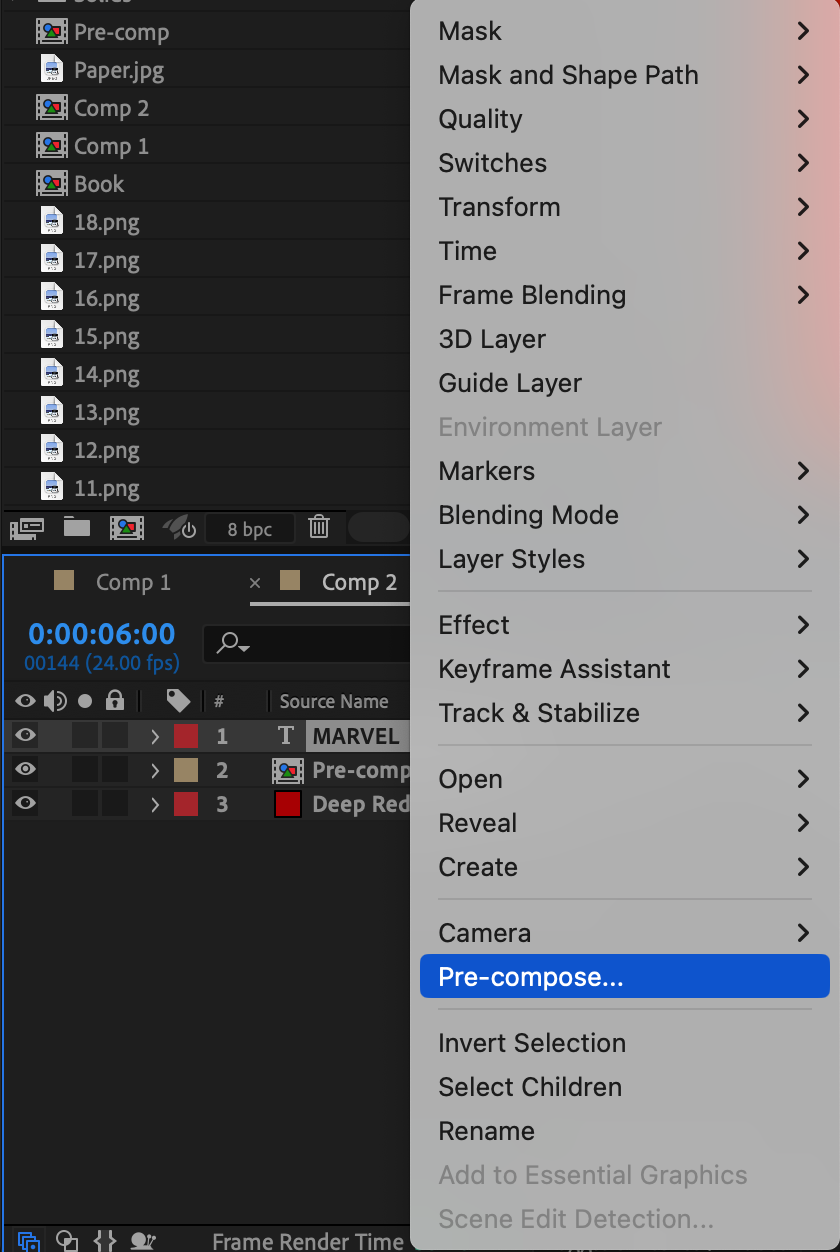
Task: Click the render time snail icon
Action: [x=144, y=1241]
